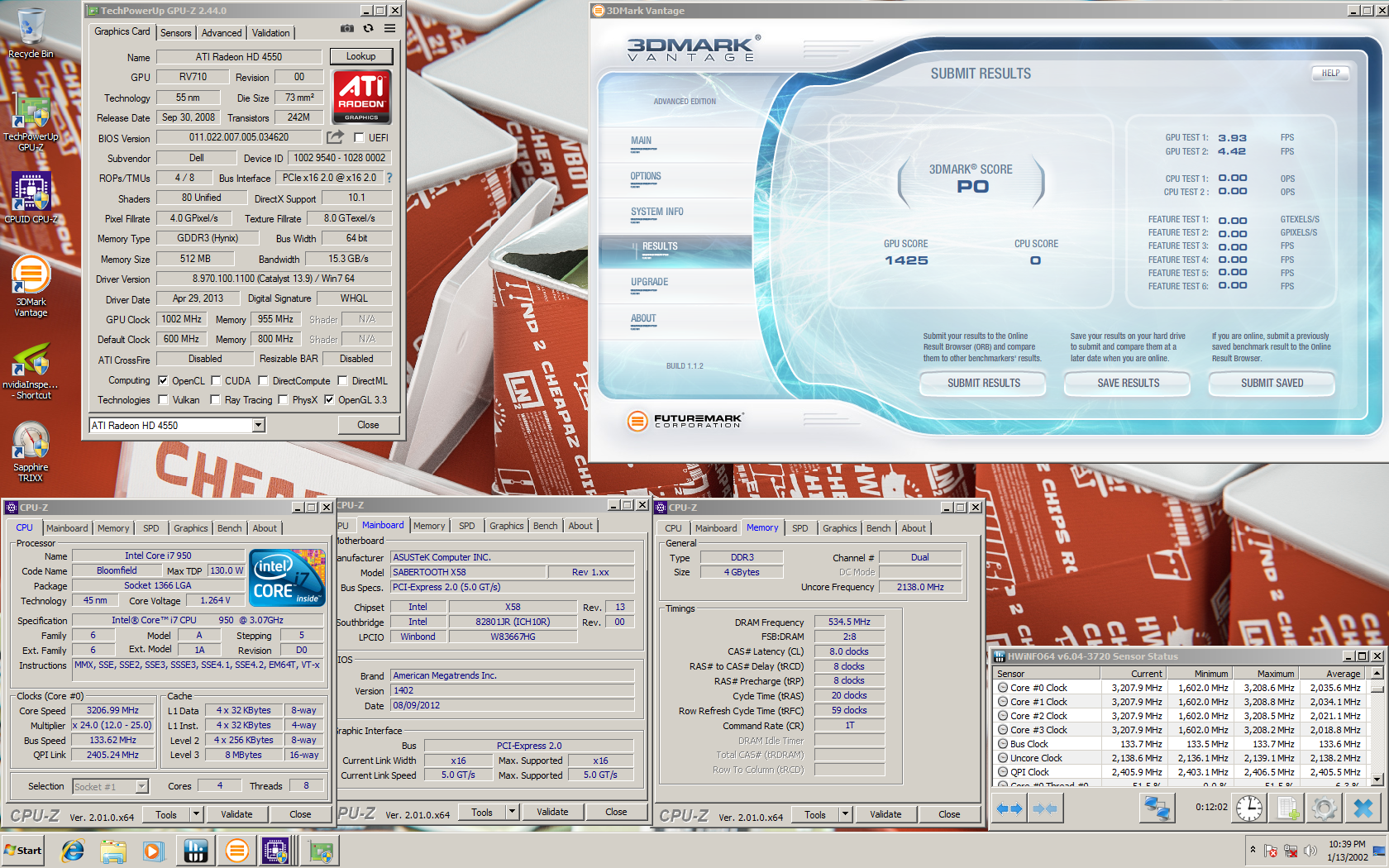
Task: Click HWiNFO expand columns arrows icon
Action: [1009, 808]
